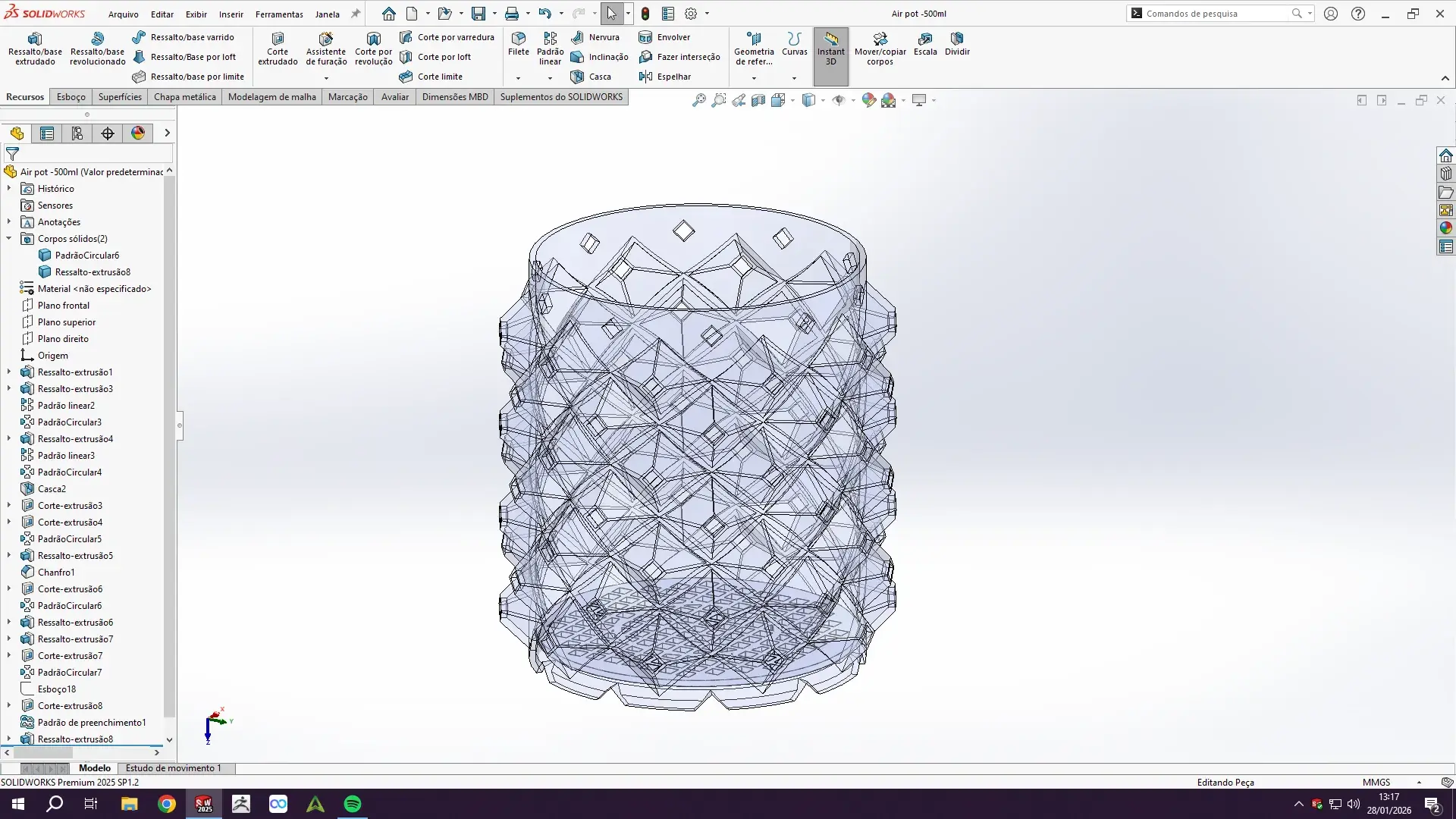The height and width of the screenshot is (819, 1456).
Task: Select the Chanfro1 feature in the tree
Action: point(56,573)
